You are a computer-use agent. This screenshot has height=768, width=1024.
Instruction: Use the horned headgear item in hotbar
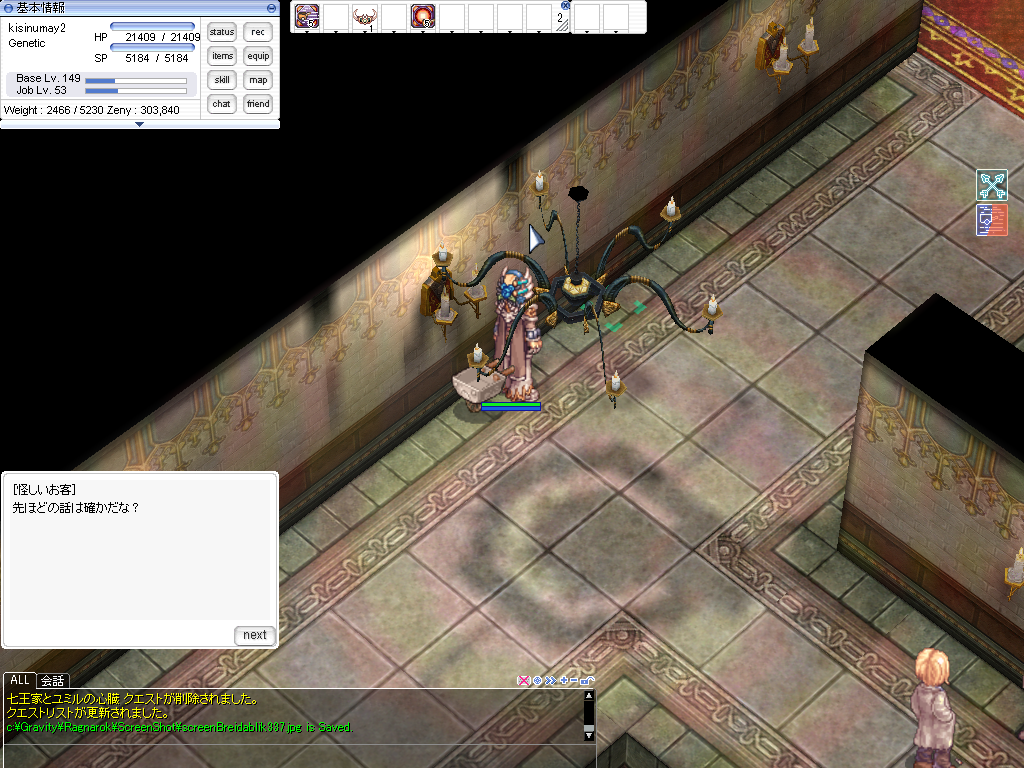click(x=364, y=16)
